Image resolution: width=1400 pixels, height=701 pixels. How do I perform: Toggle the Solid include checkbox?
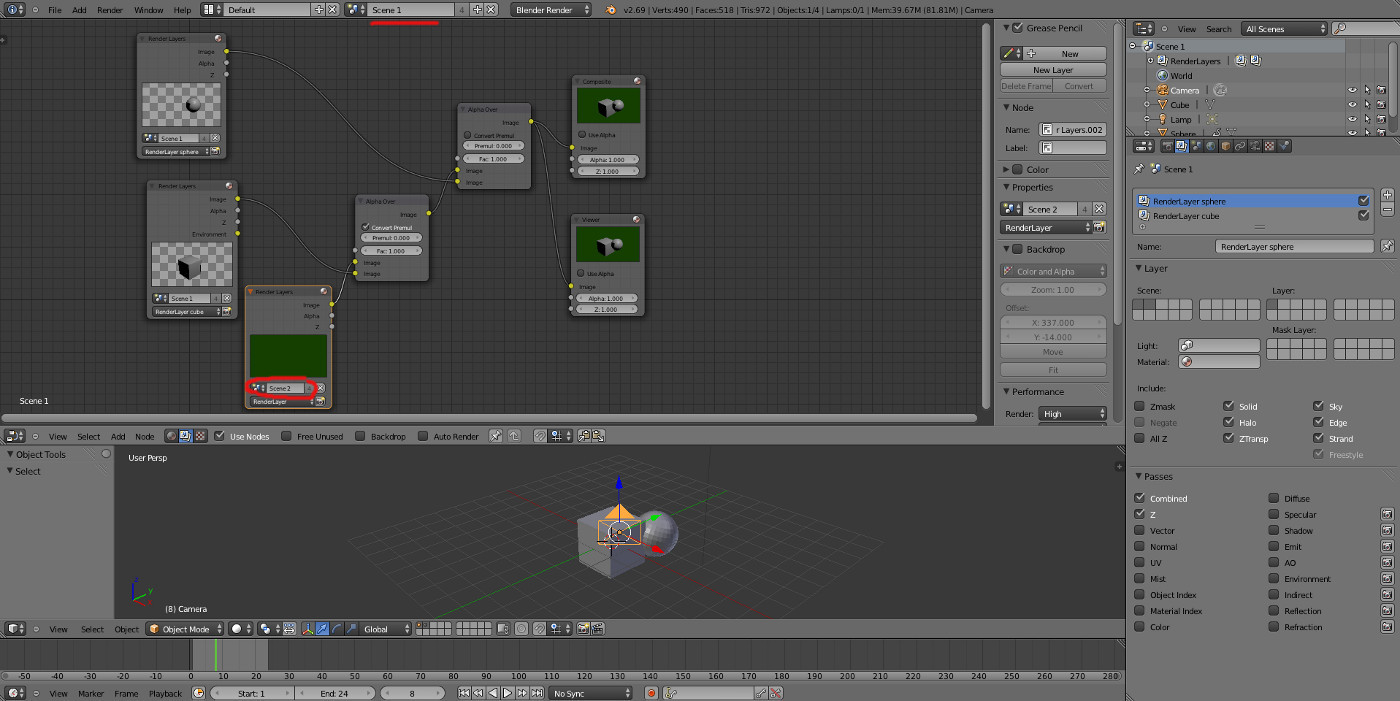(x=1228, y=407)
